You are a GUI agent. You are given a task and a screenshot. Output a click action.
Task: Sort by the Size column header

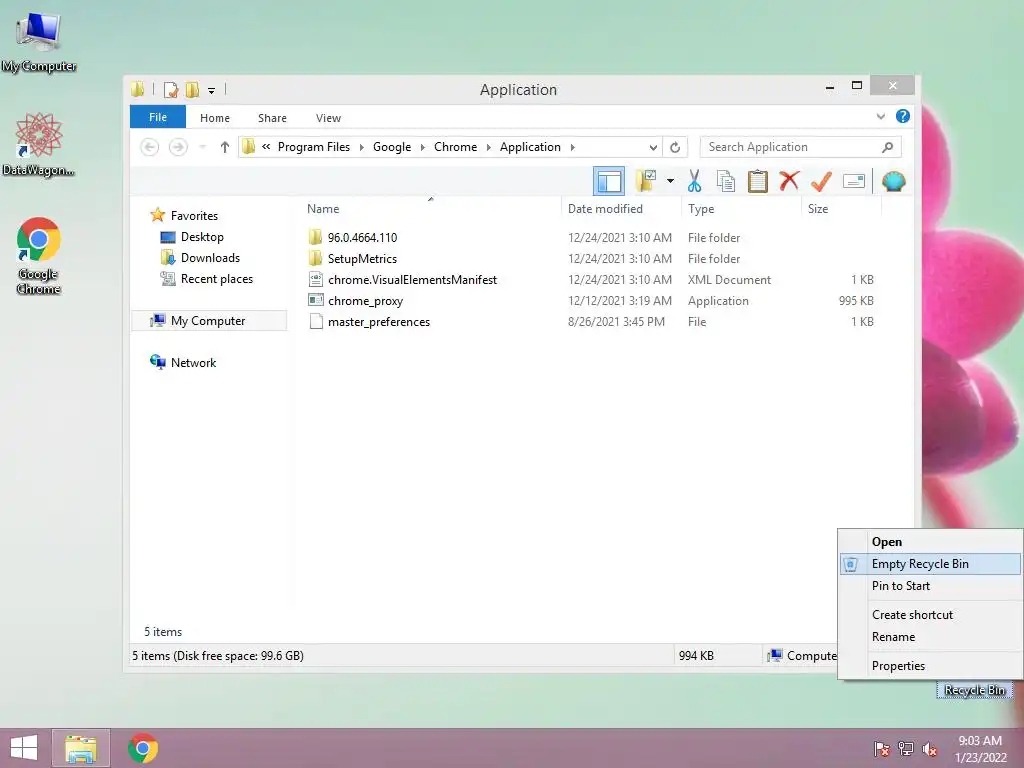point(818,209)
